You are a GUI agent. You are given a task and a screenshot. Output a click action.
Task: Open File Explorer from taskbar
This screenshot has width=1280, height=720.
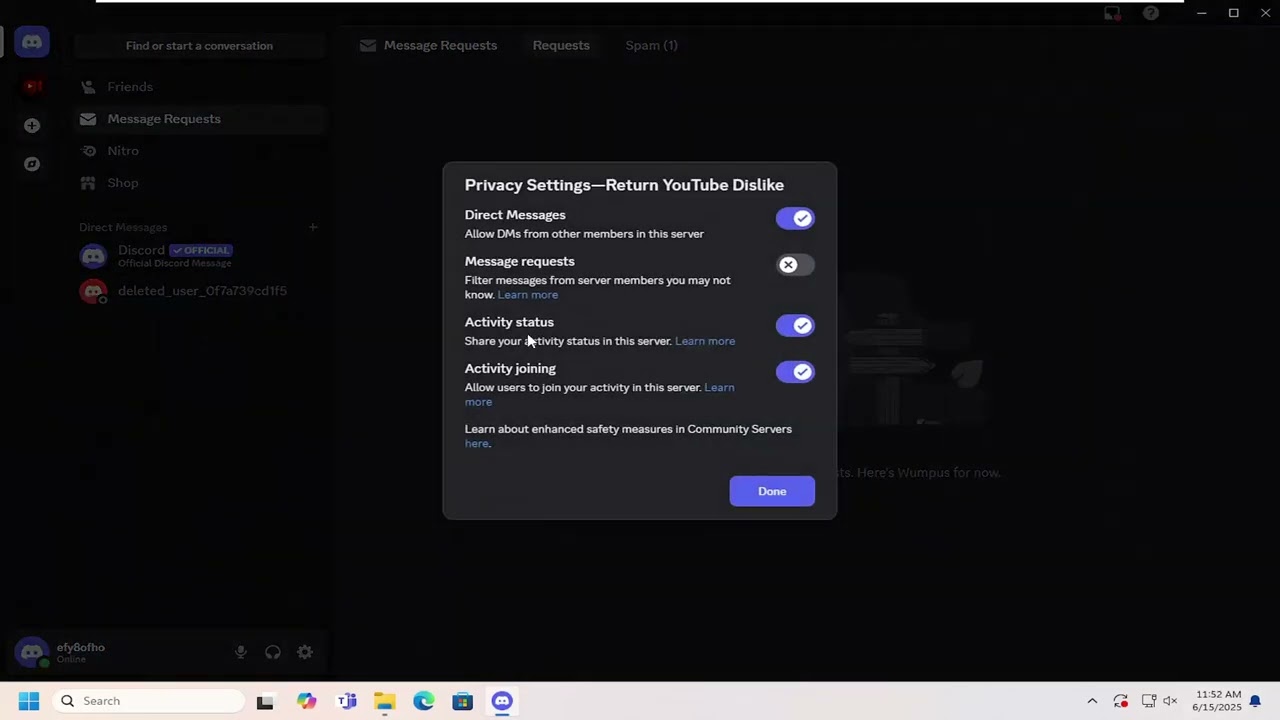[x=385, y=701]
